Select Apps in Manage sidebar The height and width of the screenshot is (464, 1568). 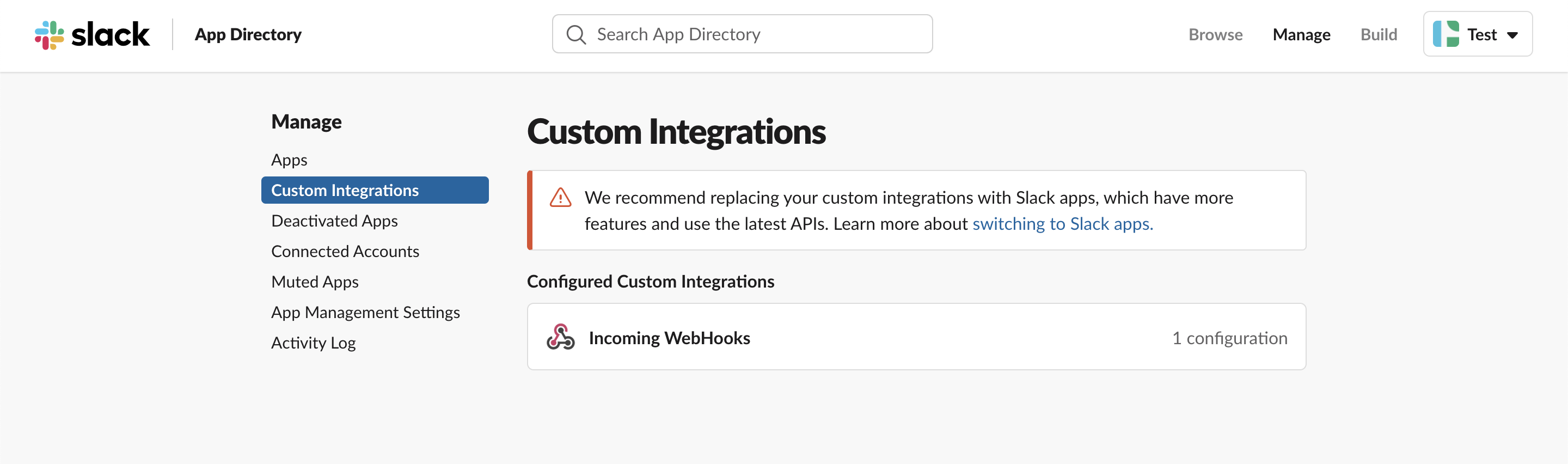289,160
